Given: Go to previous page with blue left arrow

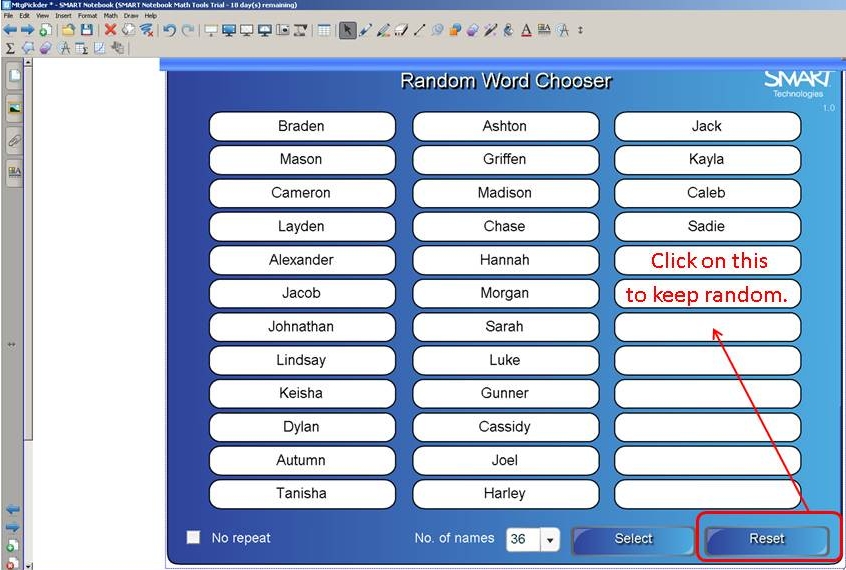Looking at the screenshot, I should [x=10, y=30].
